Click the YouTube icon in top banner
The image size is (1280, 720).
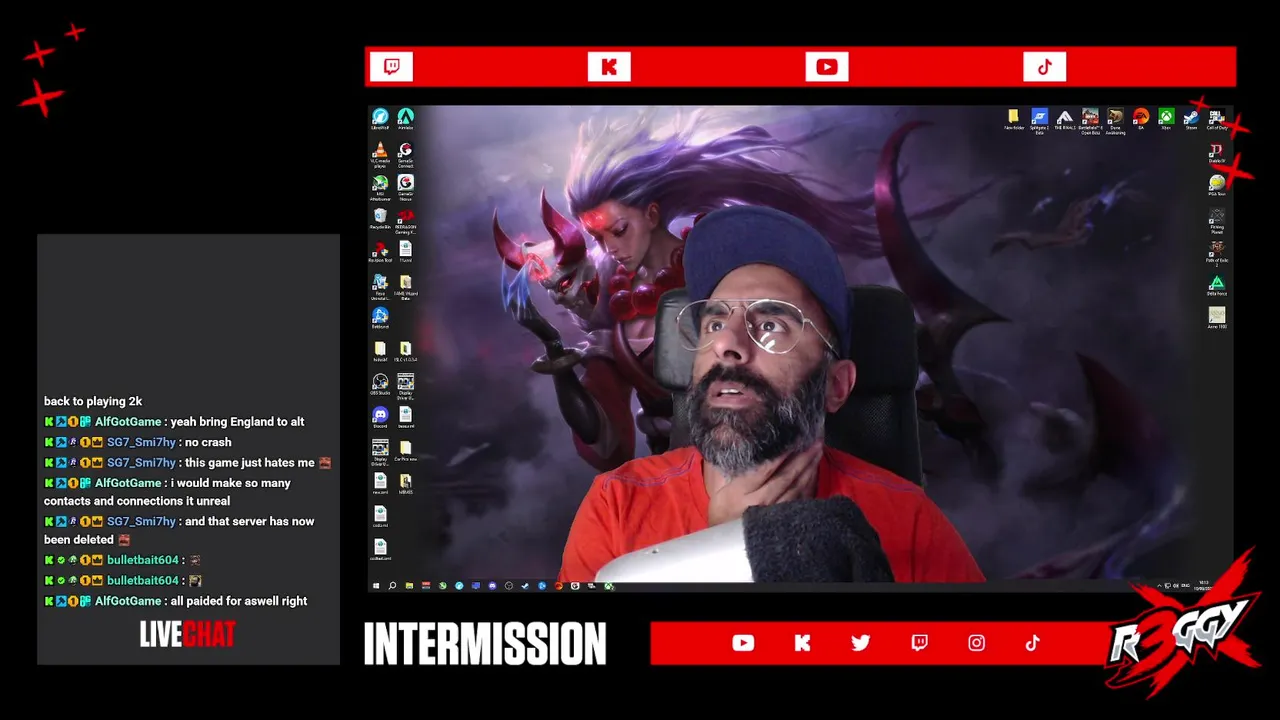(827, 67)
